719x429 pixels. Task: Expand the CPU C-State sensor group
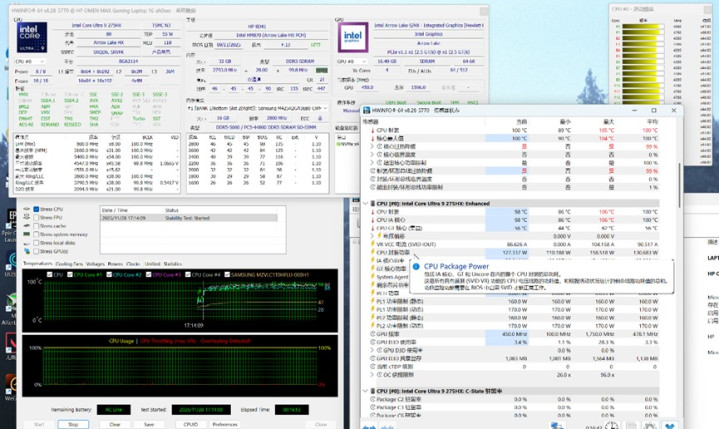click(x=367, y=389)
